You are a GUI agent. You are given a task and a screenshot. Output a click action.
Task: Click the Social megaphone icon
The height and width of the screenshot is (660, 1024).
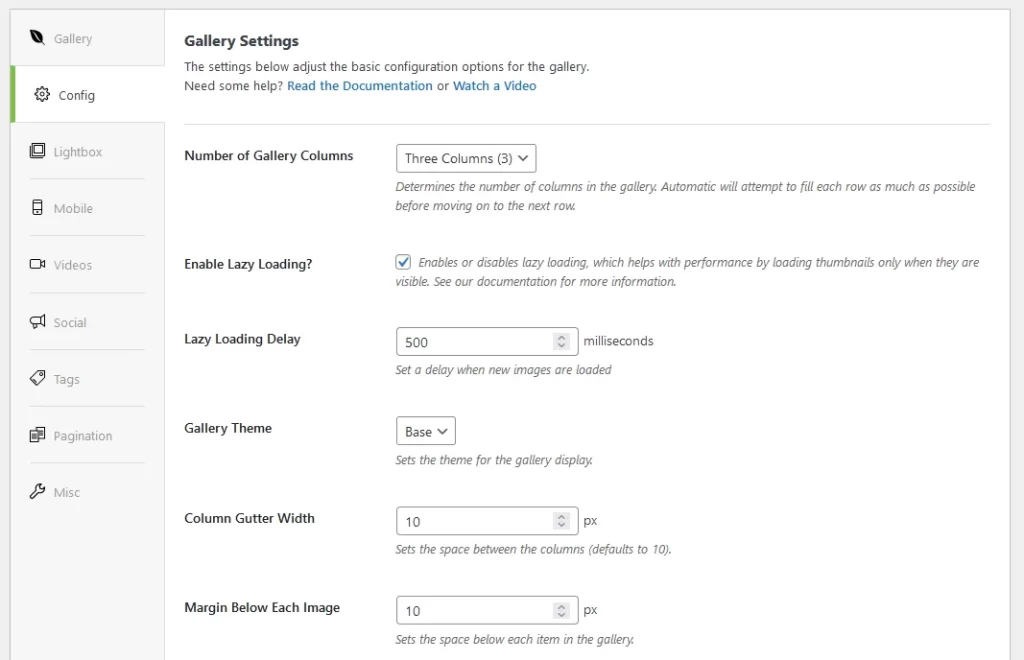(x=37, y=321)
